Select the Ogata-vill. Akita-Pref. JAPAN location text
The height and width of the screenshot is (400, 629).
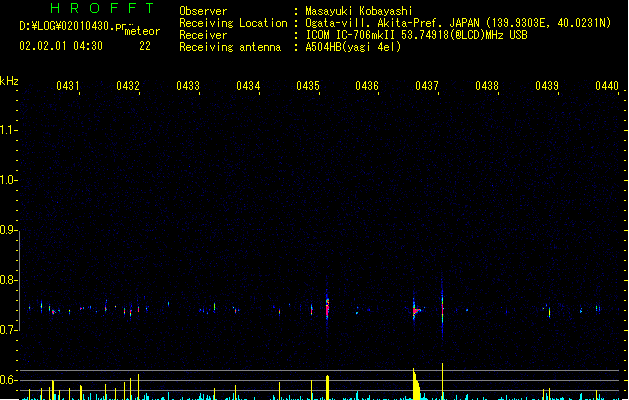pyautogui.click(x=458, y=23)
